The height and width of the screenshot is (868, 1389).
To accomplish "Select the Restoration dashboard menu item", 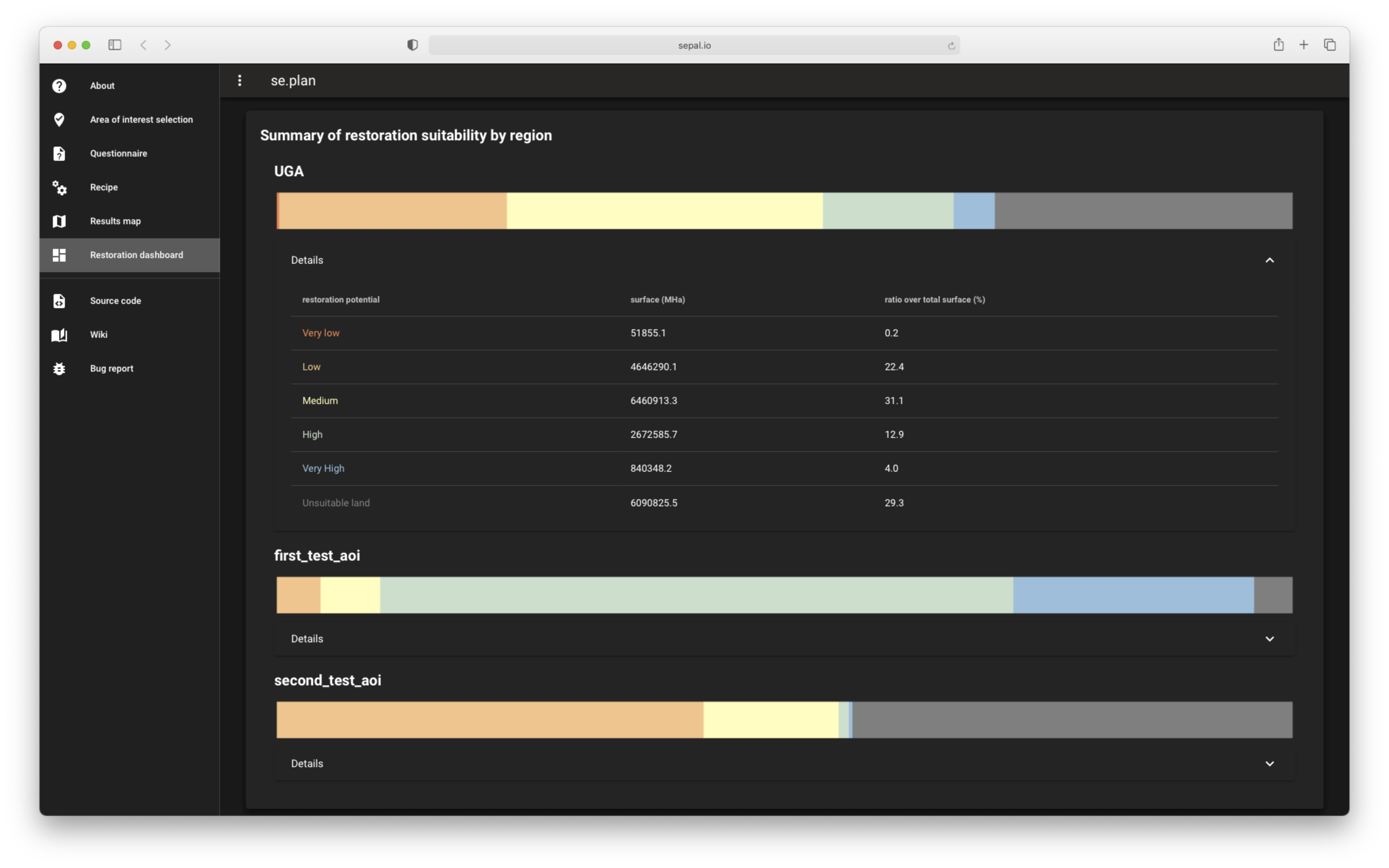I will (136, 255).
